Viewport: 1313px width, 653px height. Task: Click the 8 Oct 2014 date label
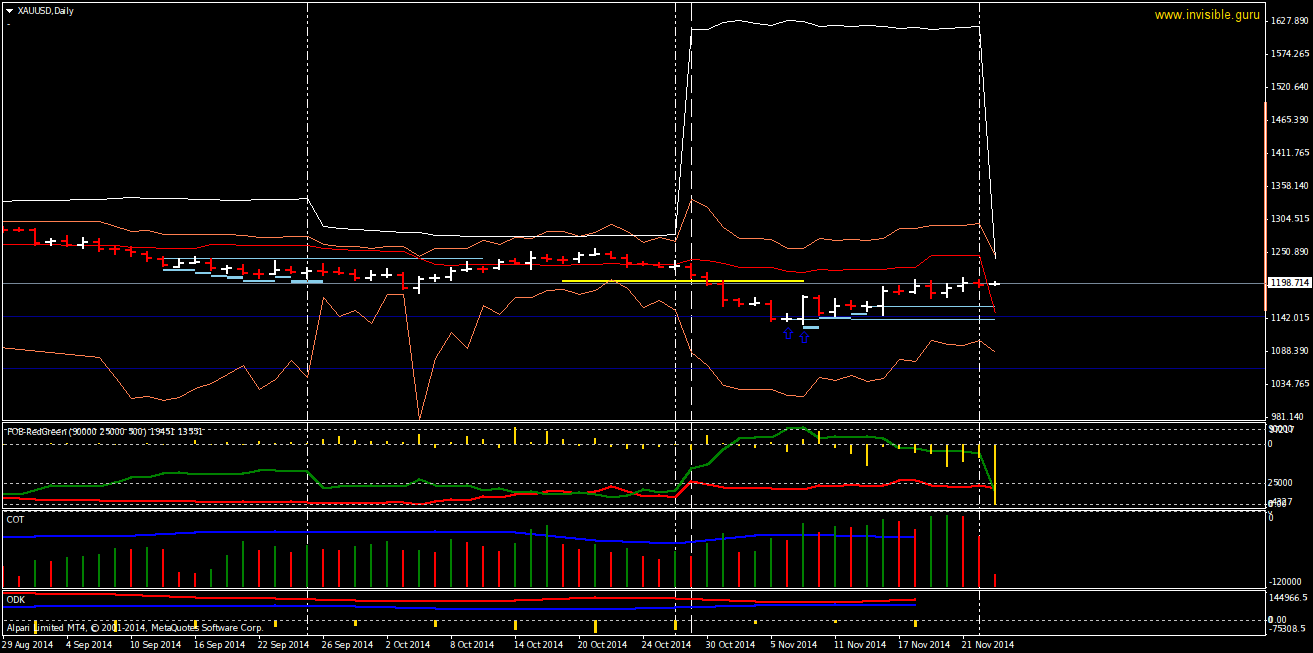tap(472, 645)
